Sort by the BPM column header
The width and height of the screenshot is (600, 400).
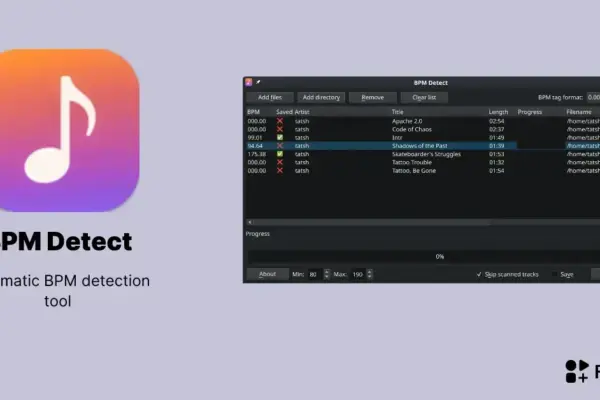pyautogui.click(x=253, y=112)
